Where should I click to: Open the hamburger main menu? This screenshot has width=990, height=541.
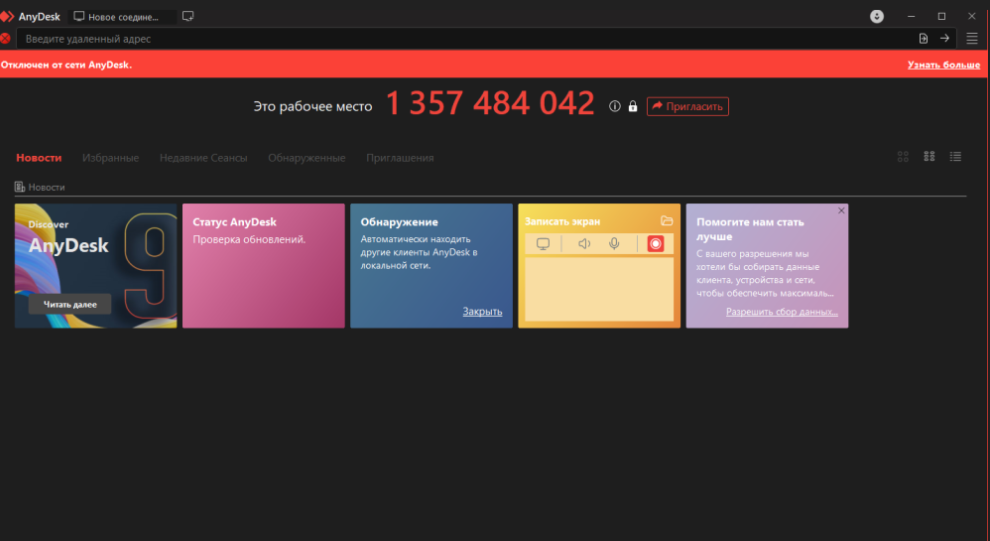[x=972, y=39]
